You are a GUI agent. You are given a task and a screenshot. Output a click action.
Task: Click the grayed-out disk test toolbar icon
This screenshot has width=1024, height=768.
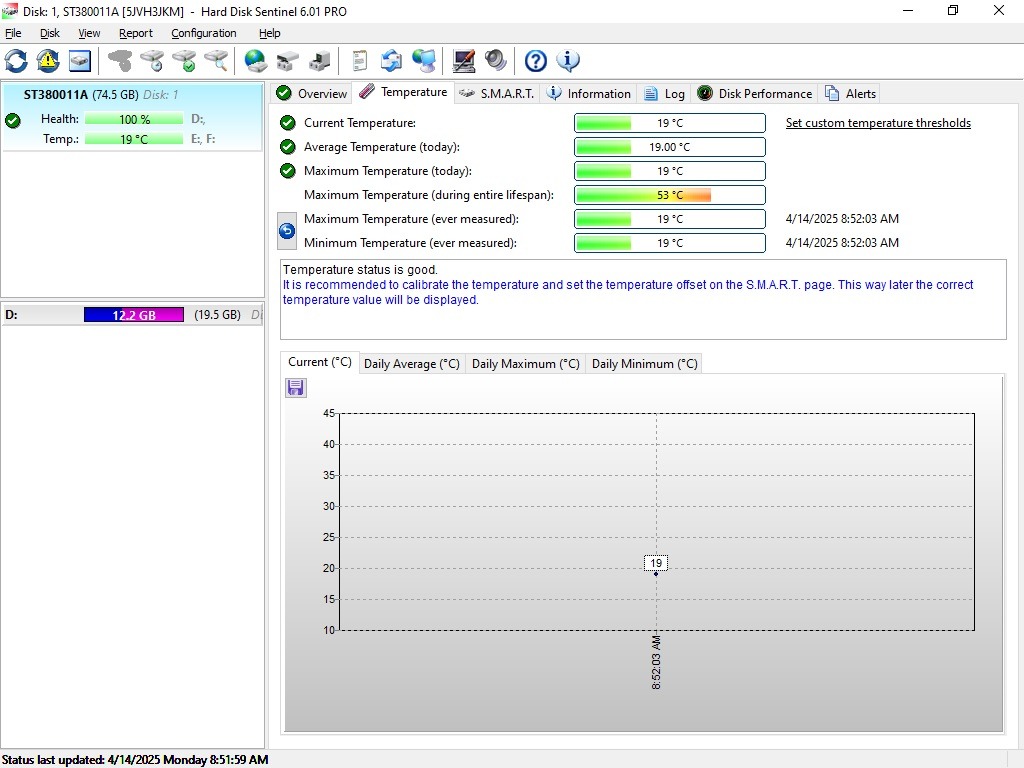[x=120, y=61]
